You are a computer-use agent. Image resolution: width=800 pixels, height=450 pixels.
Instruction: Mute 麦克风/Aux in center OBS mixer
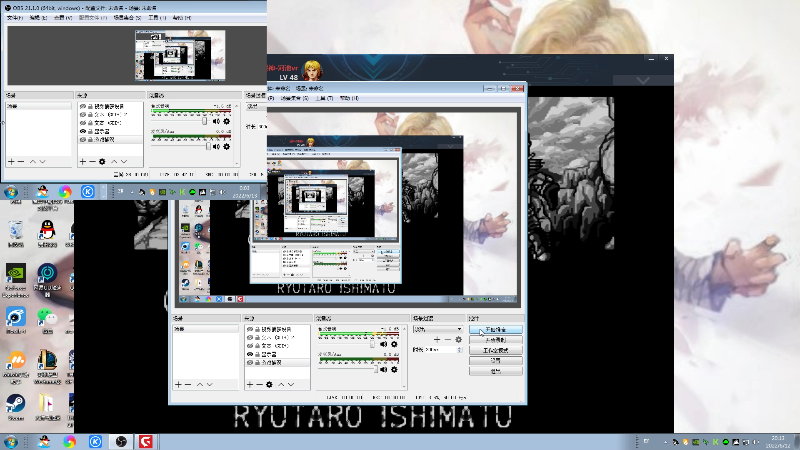coord(384,369)
